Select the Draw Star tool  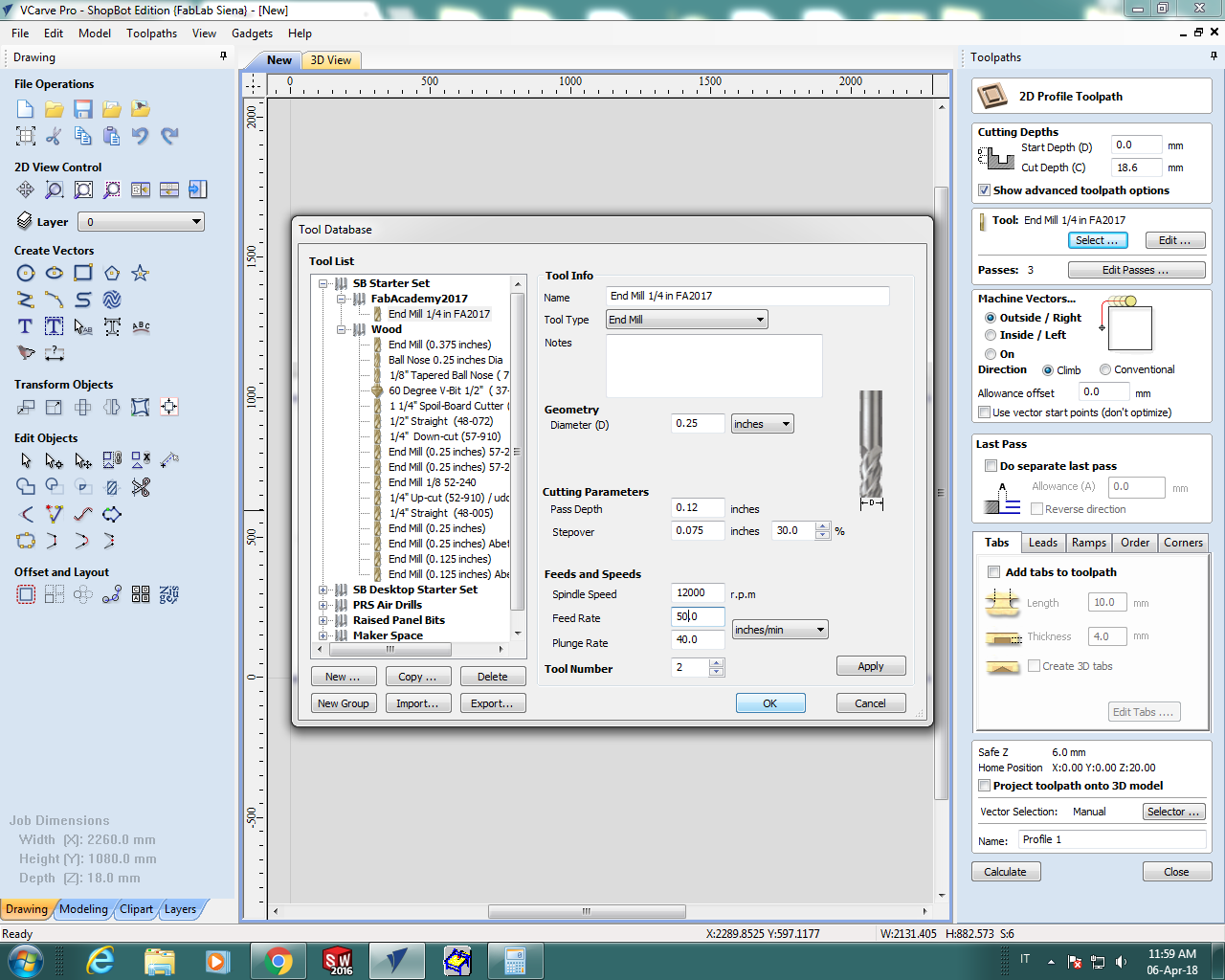click(x=141, y=273)
